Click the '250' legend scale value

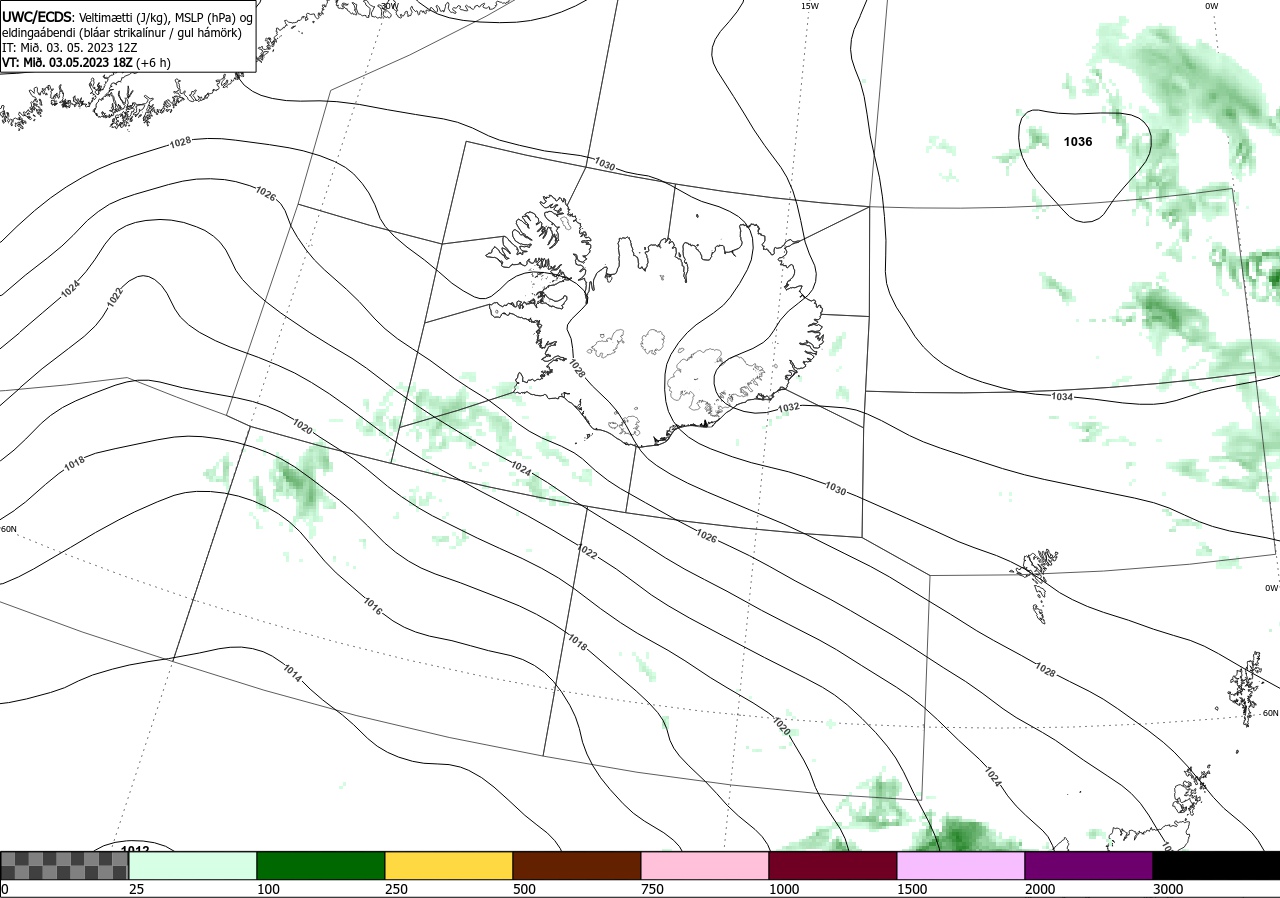395,889
